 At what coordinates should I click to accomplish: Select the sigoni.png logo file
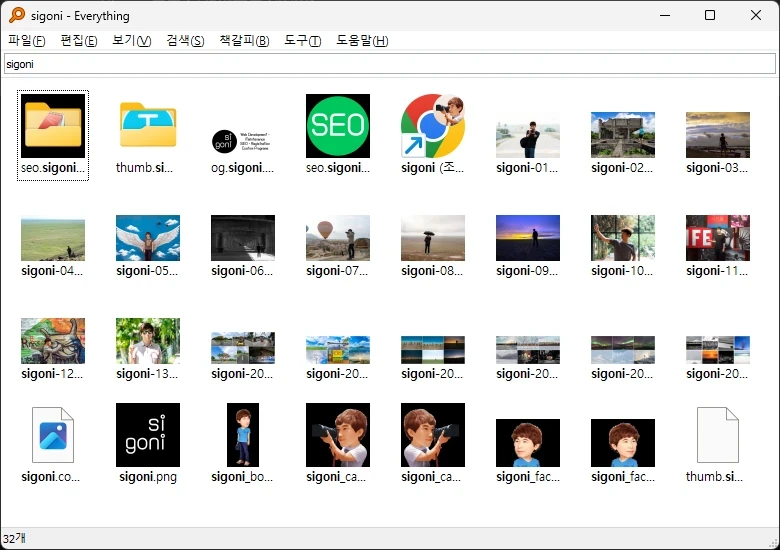point(148,435)
